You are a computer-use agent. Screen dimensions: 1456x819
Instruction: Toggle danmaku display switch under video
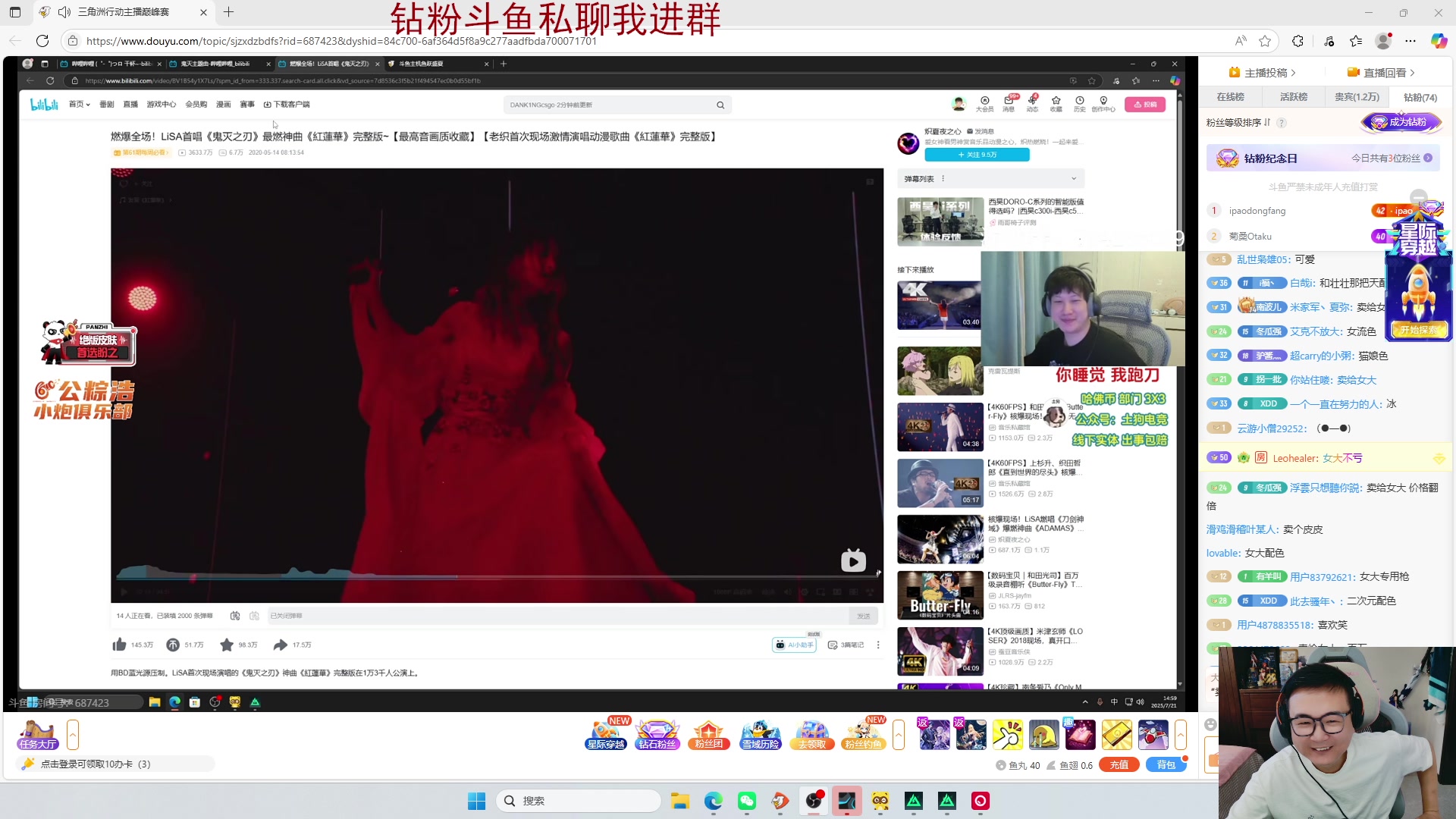click(235, 616)
